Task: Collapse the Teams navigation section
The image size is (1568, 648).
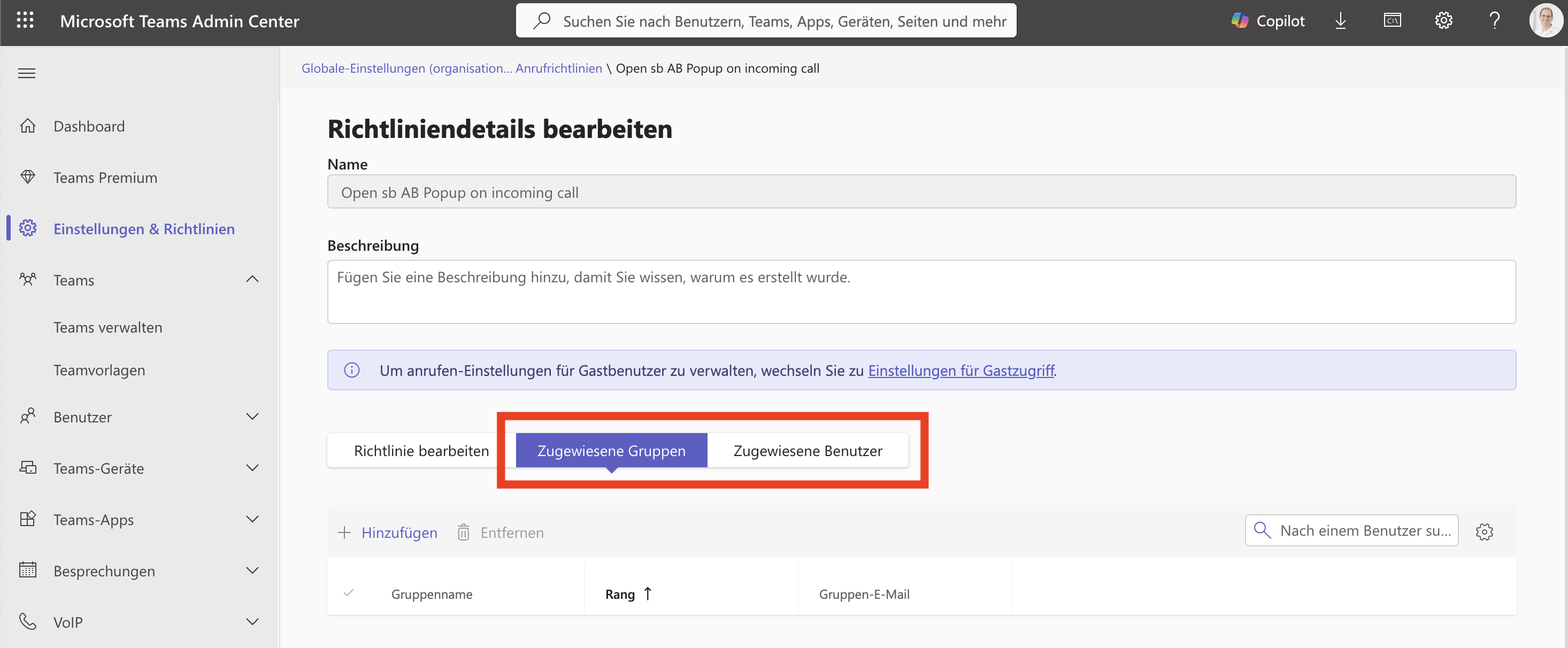Action: [252, 280]
